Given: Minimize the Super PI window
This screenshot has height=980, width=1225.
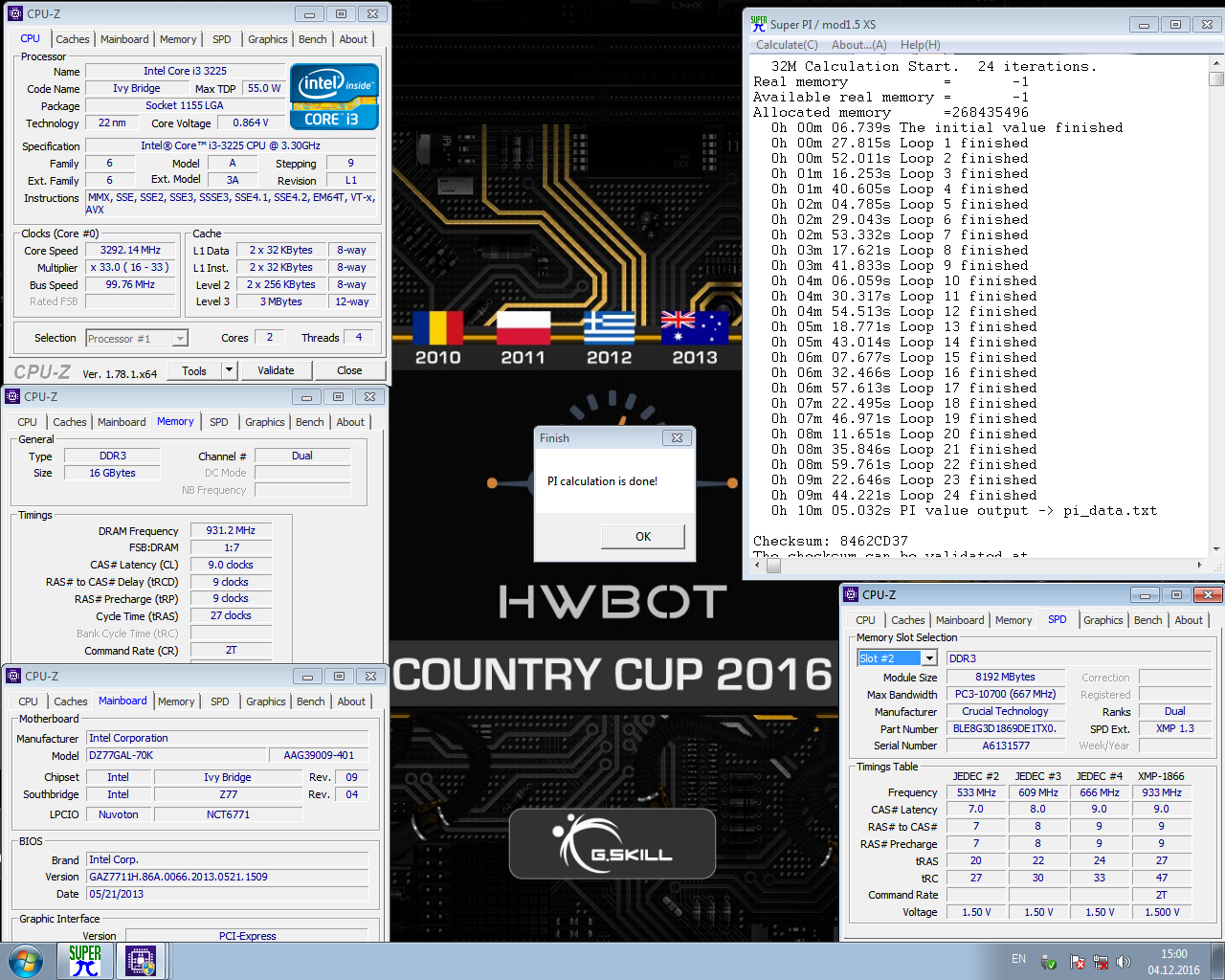Looking at the screenshot, I should pos(1144,25).
